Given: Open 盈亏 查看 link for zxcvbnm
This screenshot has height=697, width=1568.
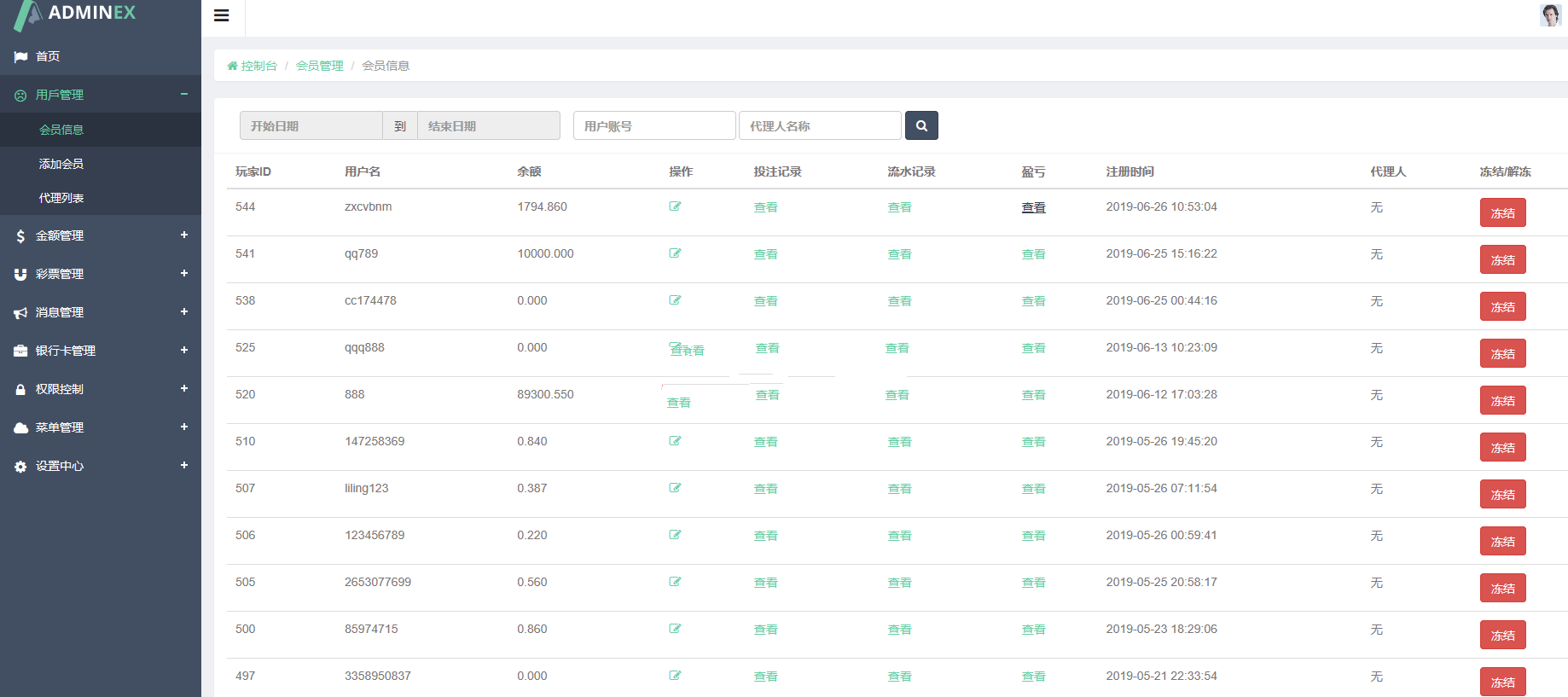Looking at the screenshot, I should click(1033, 207).
